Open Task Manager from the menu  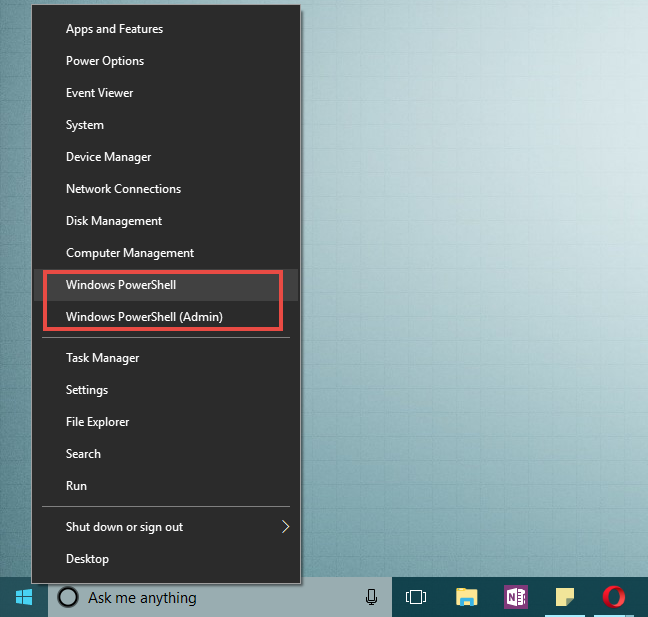pos(166,358)
